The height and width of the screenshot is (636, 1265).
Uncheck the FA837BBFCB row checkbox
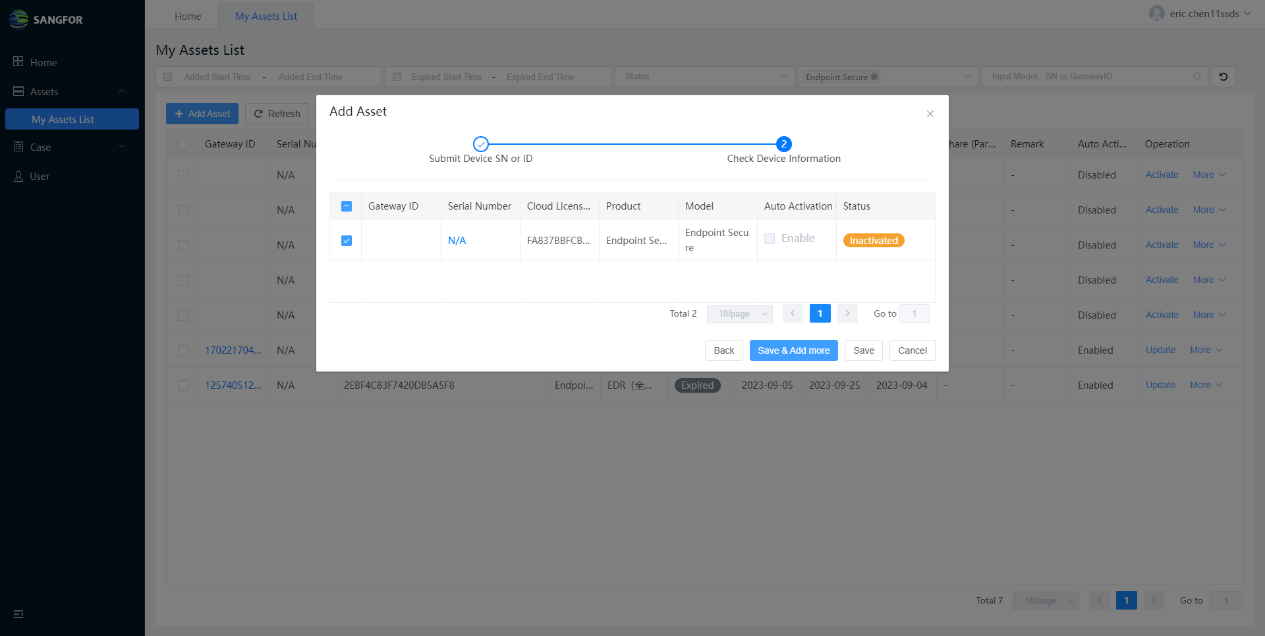point(346,240)
